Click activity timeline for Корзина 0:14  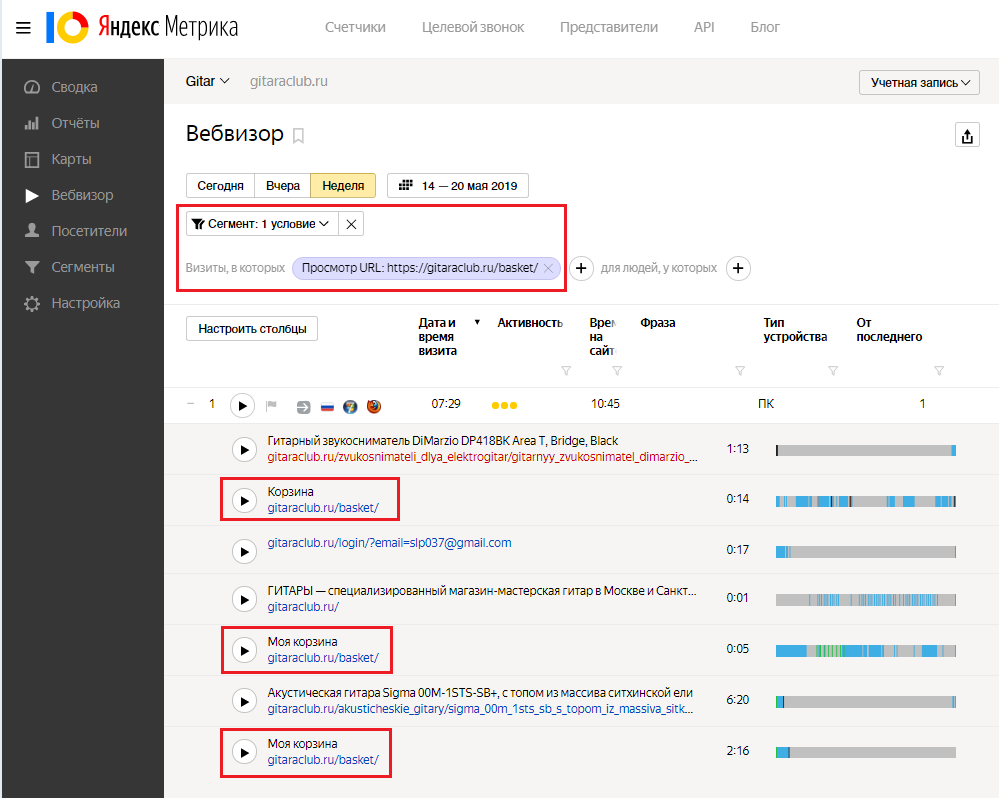(866, 501)
